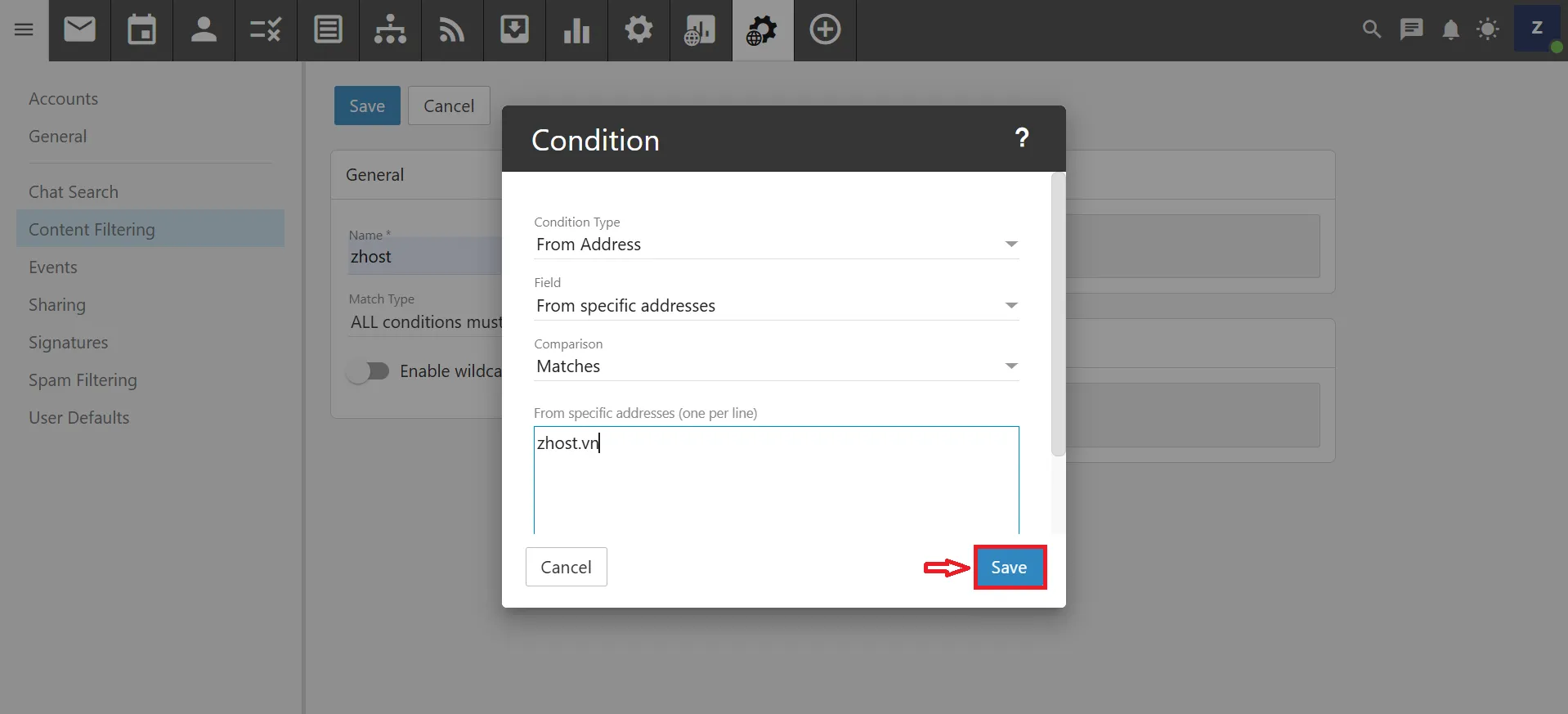
Task: Expand the Field dropdown showing From specific addresses
Action: click(776, 306)
